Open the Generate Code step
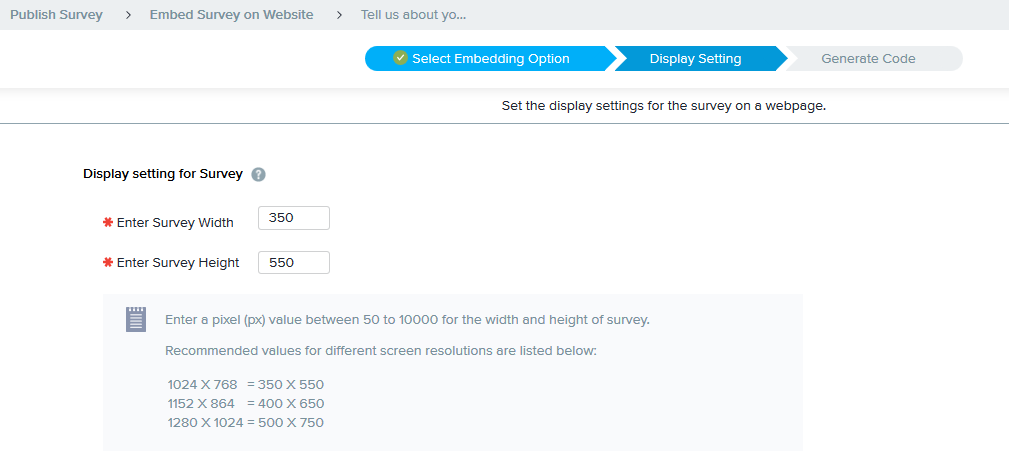1009x451 pixels. pos(868,59)
